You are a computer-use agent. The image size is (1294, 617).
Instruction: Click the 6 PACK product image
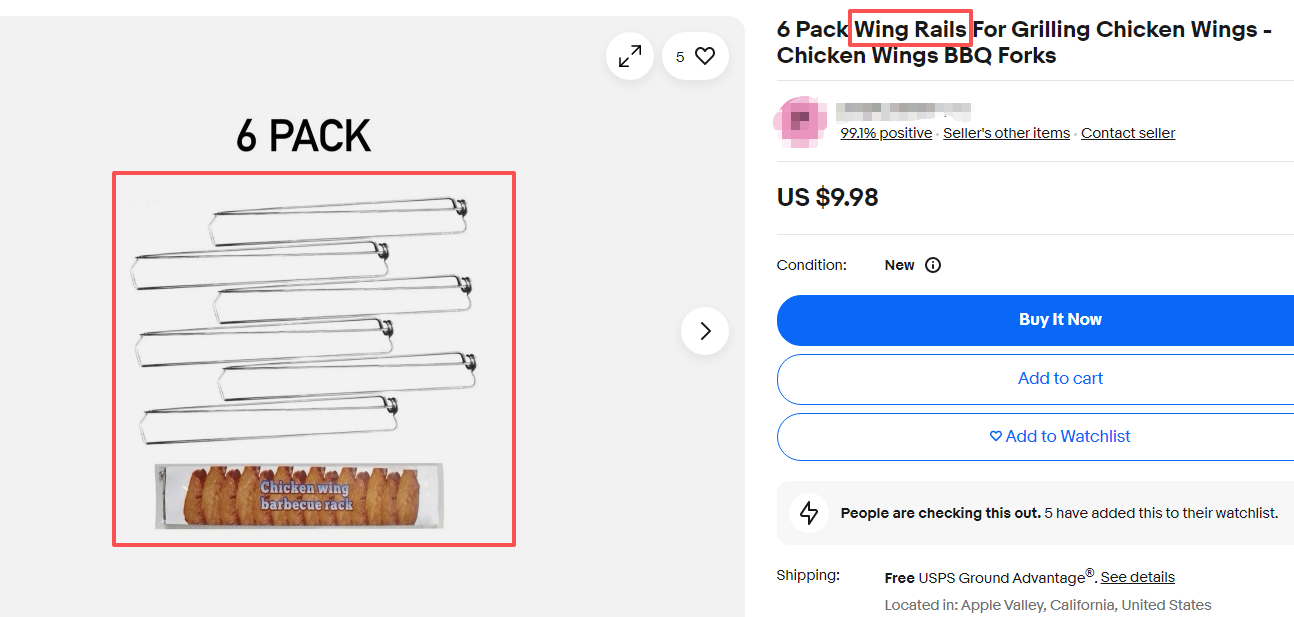click(x=314, y=358)
